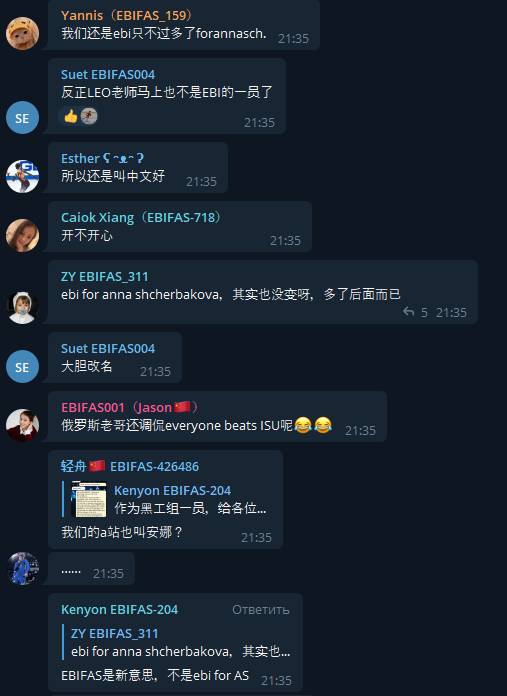The image size is (507, 696).
Task: Open sender name 轻舟 EBIFAS-426486
Action: (130, 467)
